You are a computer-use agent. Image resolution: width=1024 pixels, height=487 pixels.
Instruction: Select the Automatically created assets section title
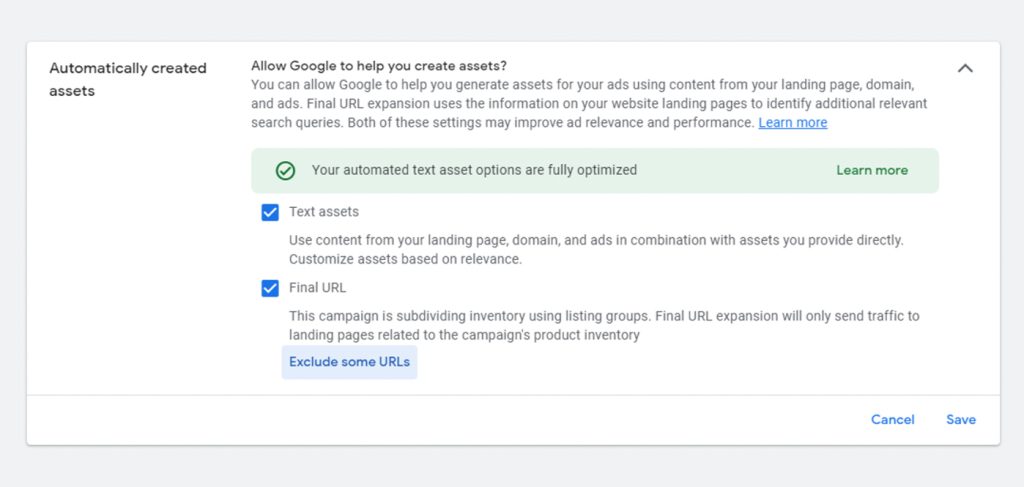[128, 80]
